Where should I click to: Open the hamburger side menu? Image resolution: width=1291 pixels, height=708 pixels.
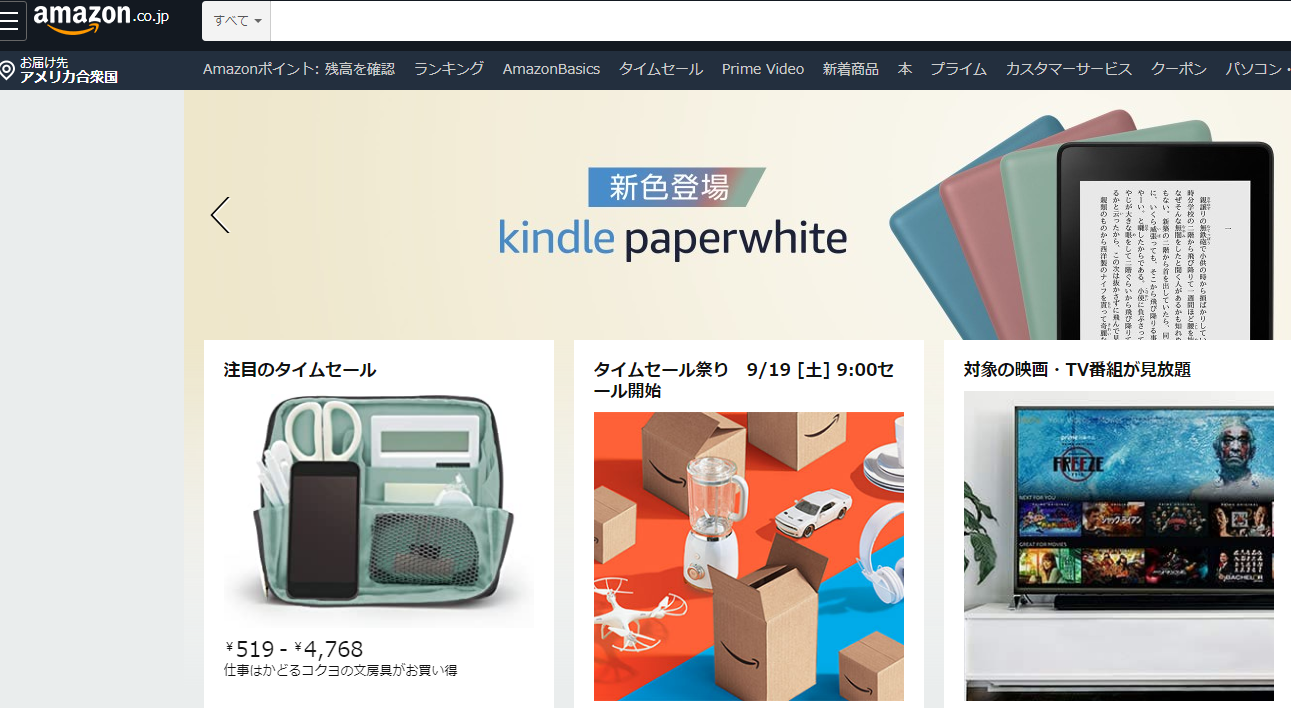10,21
